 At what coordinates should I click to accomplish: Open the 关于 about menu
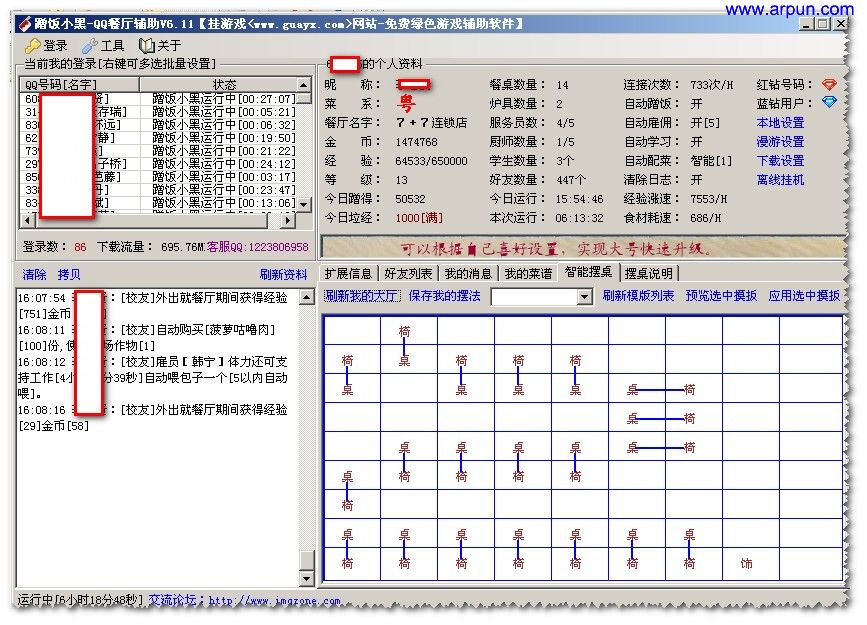coord(160,45)
